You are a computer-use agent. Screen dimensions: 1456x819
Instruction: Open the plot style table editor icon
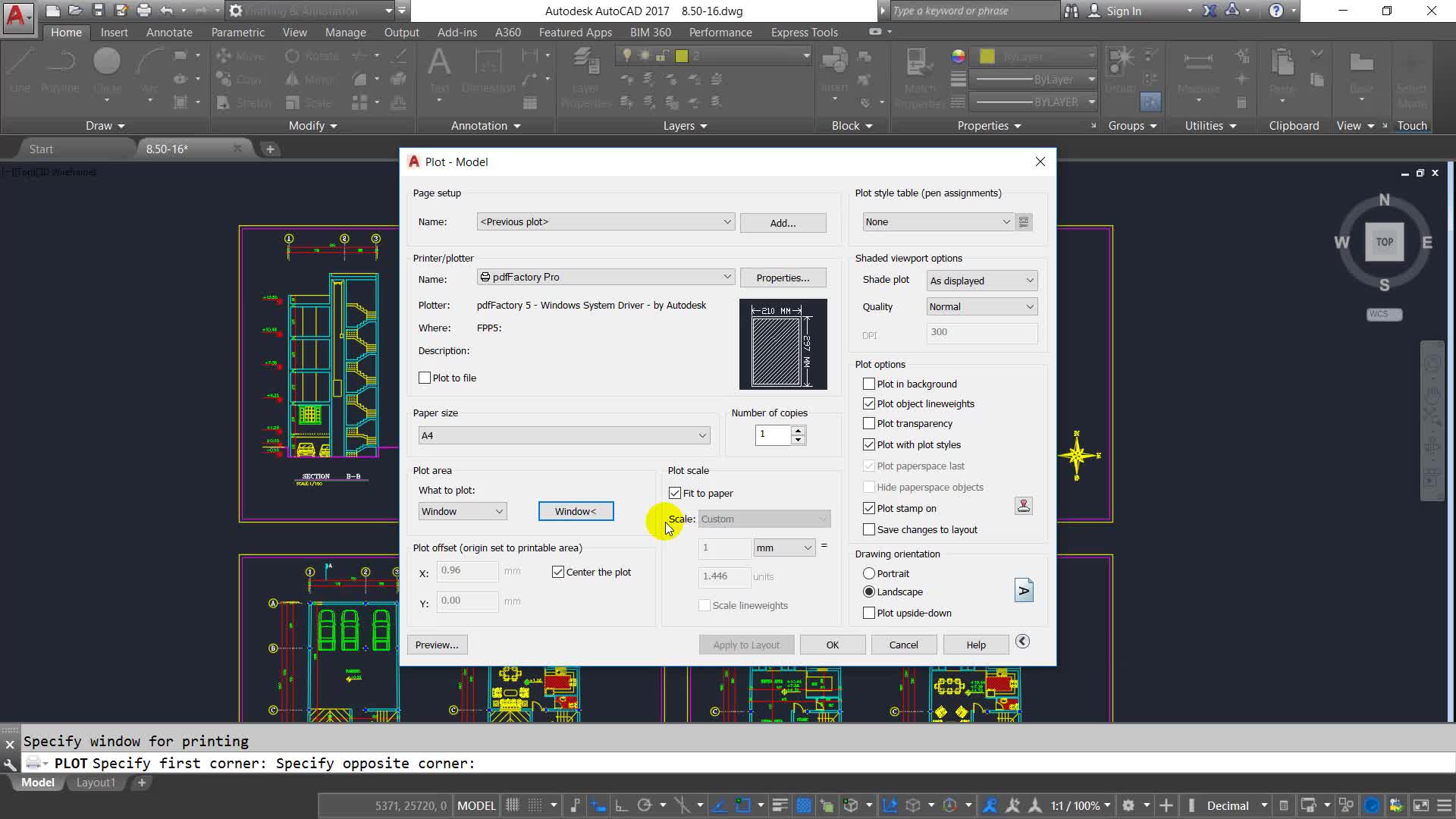[1024, 222]
